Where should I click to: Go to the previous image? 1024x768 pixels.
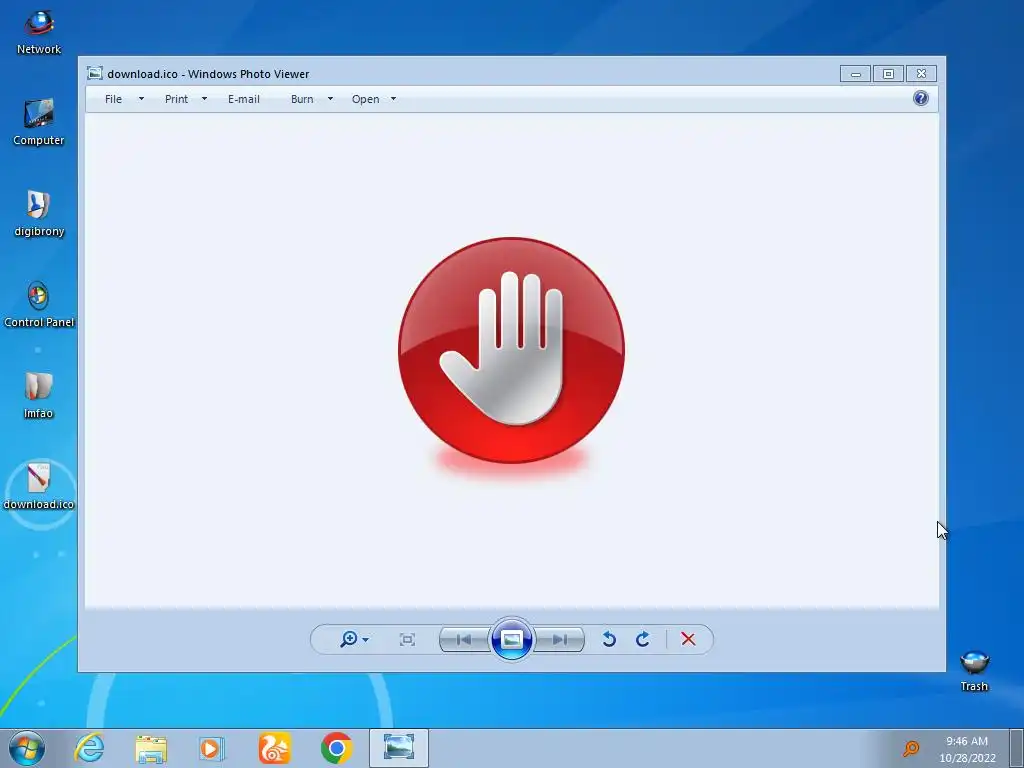click(x=464, y=639)
